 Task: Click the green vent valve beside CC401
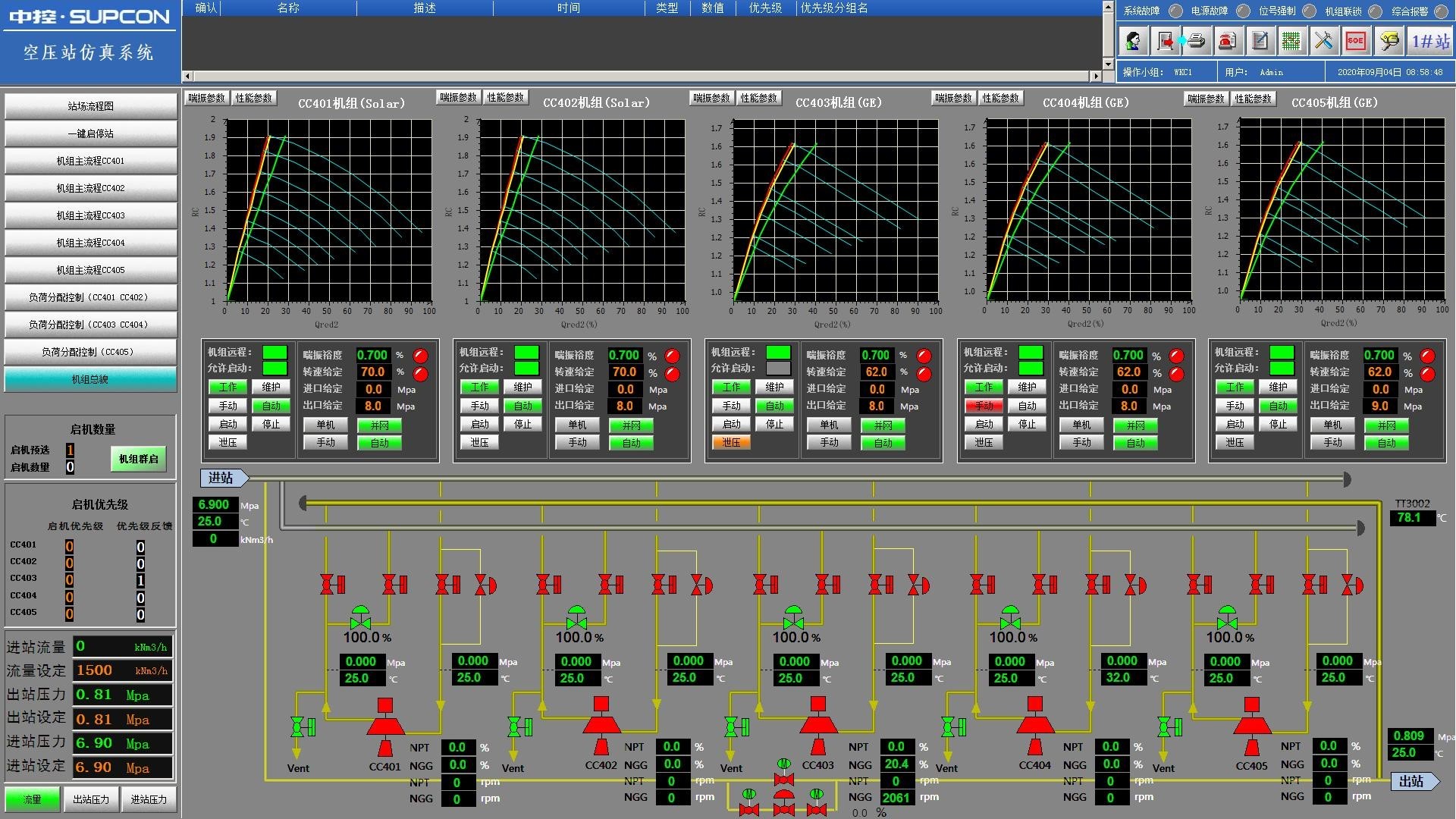303,727
